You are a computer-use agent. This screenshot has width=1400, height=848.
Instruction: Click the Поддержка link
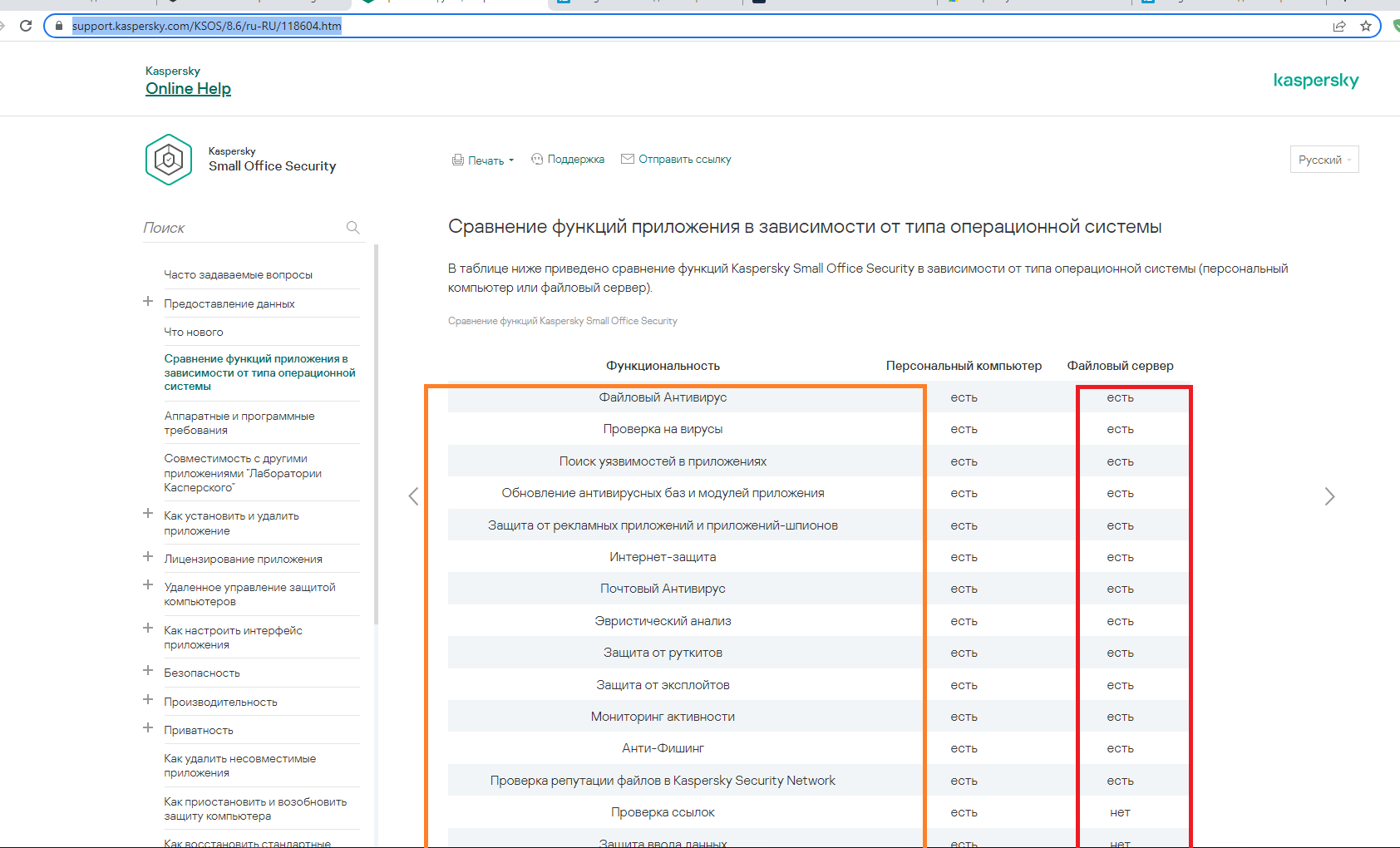[575, 160]
